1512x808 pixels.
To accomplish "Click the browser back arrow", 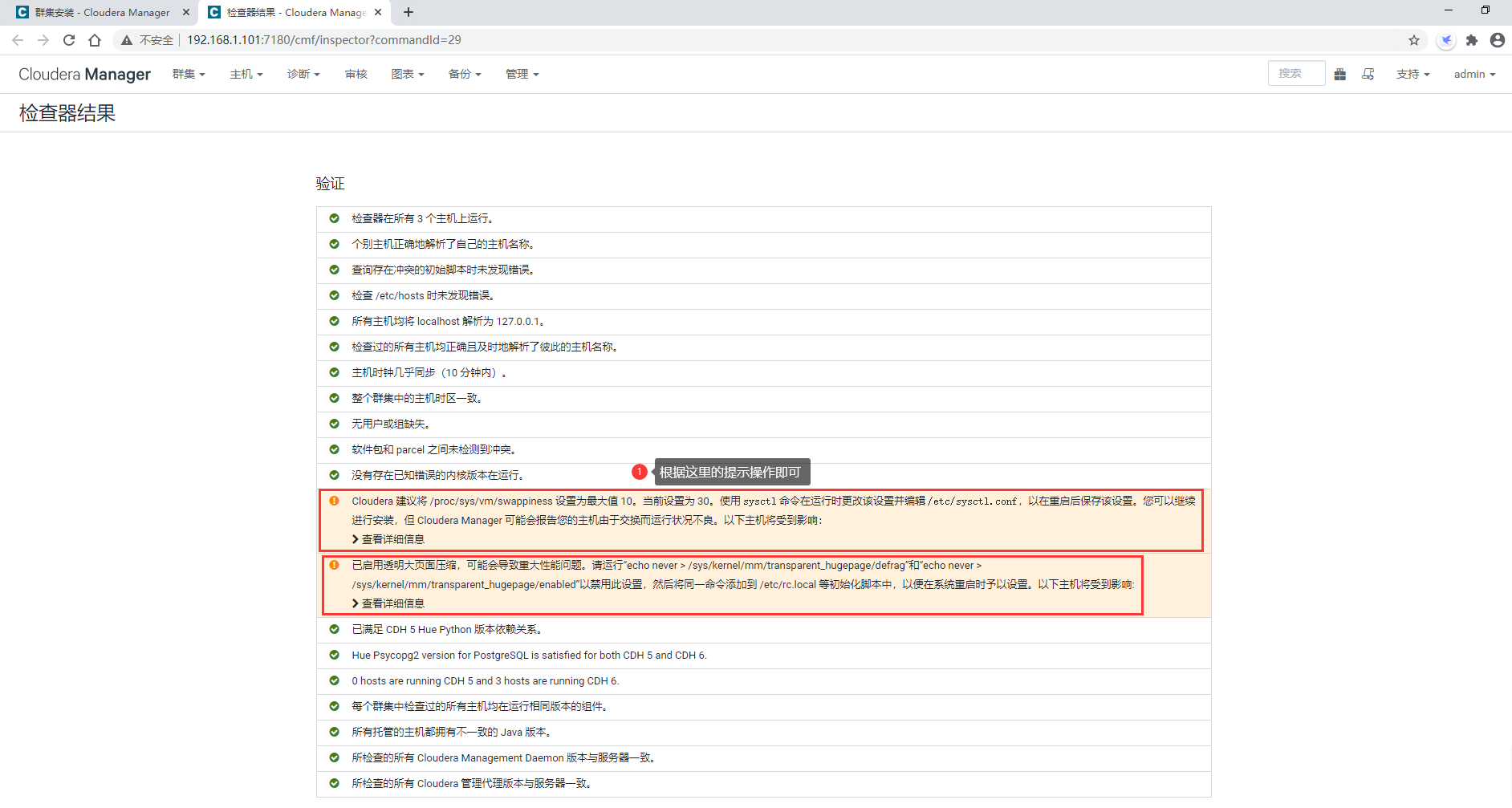I will click(x=18, y=40).
